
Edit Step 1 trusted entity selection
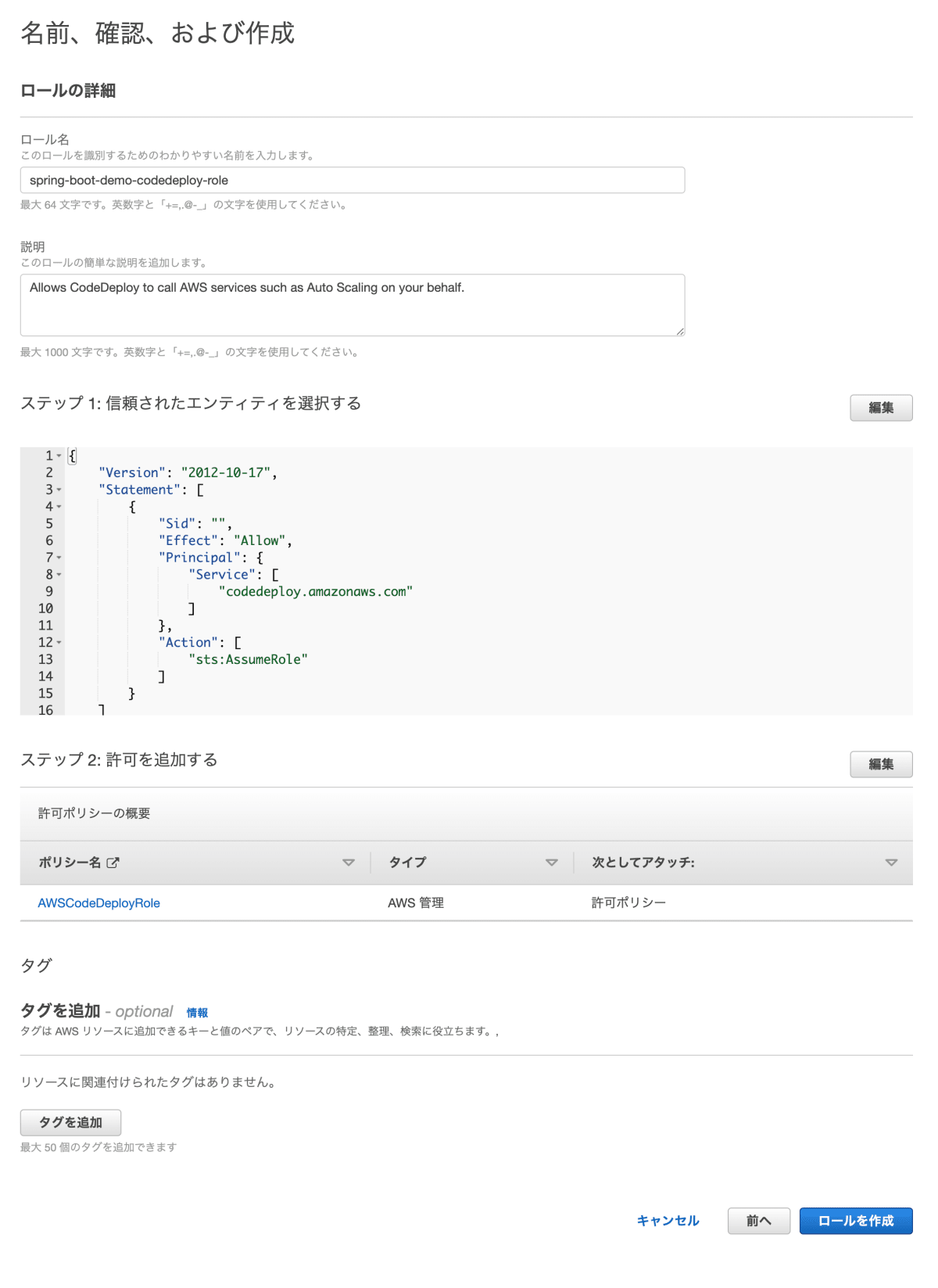click(881, 407)
